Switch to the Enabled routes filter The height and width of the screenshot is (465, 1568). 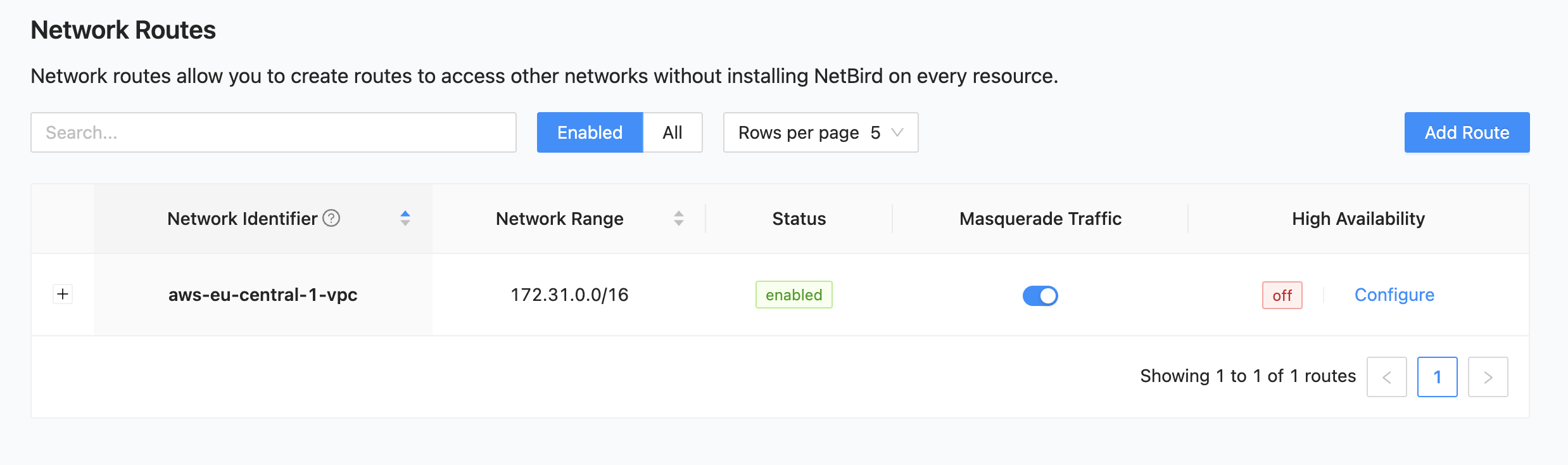[x=590, y=132]
